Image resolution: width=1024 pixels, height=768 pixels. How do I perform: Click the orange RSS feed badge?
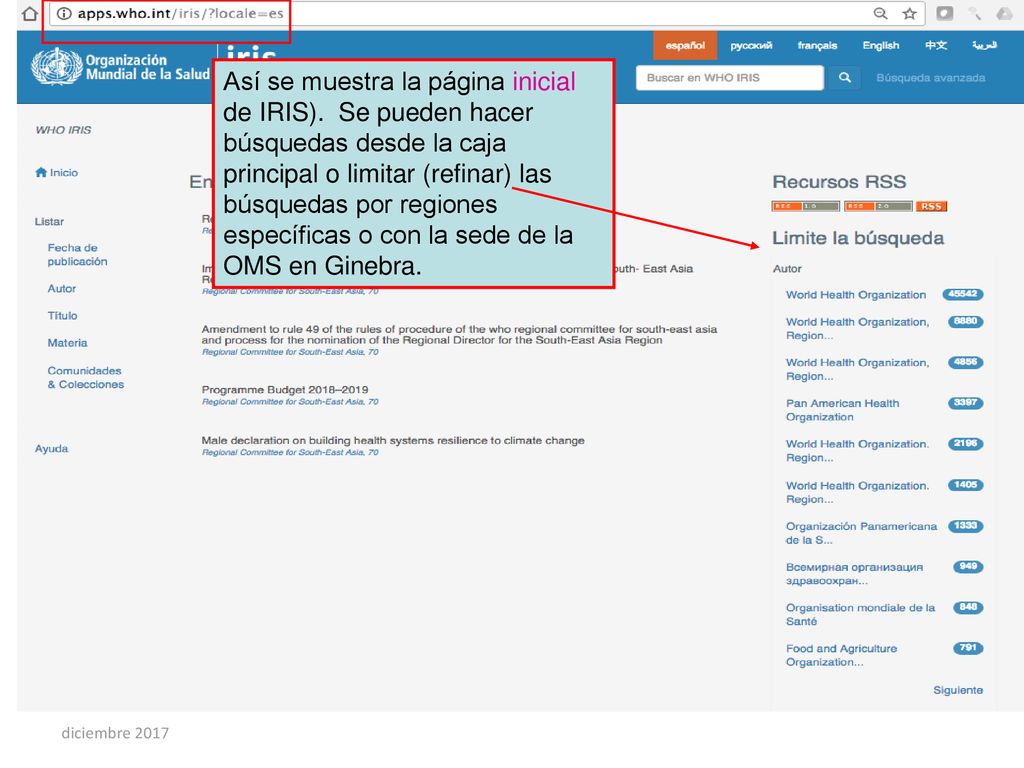[x=931, y=206]
